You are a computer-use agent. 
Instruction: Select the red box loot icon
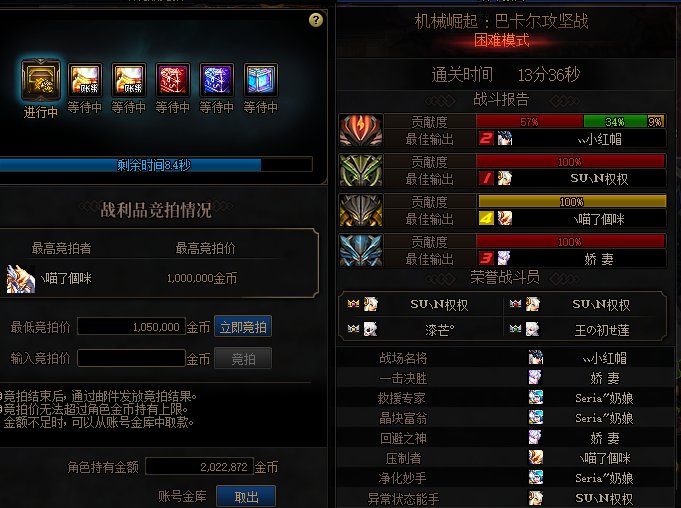[x=173, y=80]
